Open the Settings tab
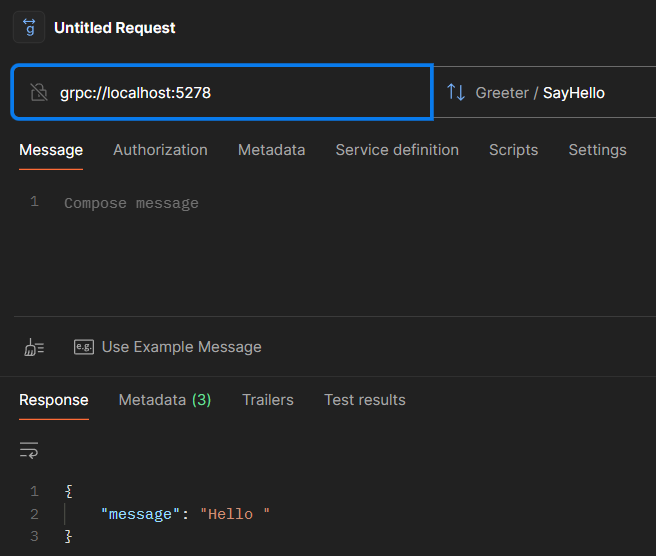This screenshot has width=656, height=556. (x=597, y=150)
